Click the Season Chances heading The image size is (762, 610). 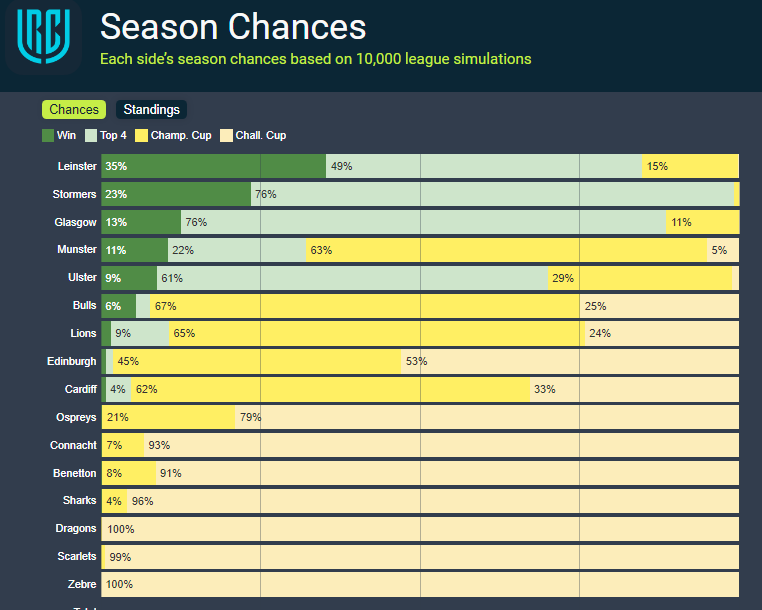[233, 26]
